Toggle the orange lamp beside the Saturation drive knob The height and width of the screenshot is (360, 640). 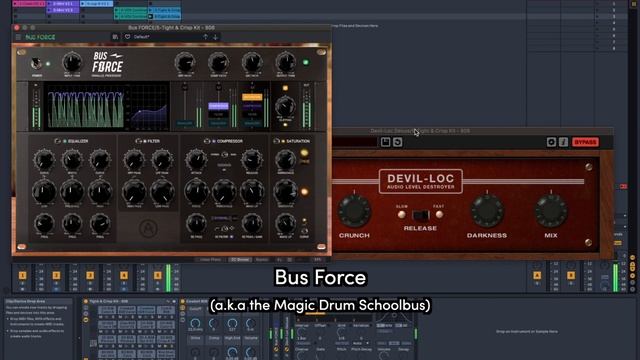[304, 191]
